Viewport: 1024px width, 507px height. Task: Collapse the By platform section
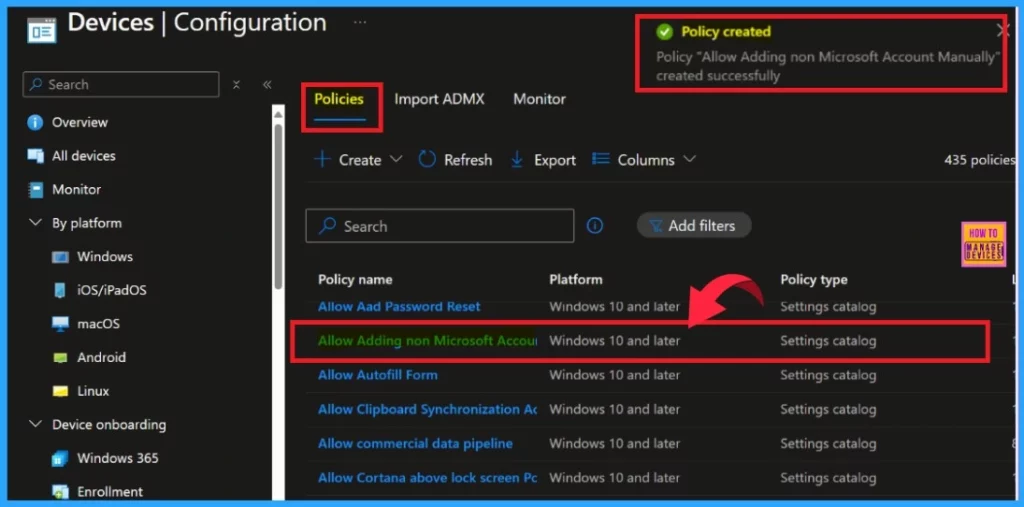(35, 223)
